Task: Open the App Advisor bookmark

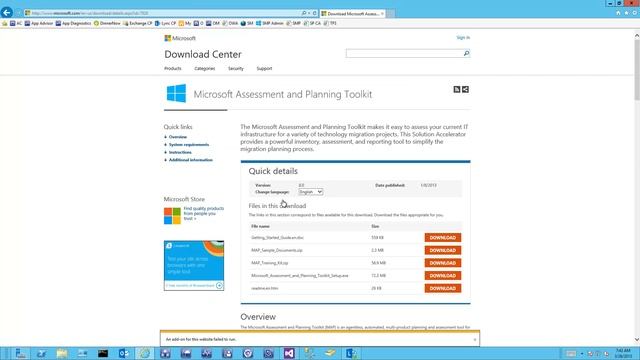Action: point(39,23)
